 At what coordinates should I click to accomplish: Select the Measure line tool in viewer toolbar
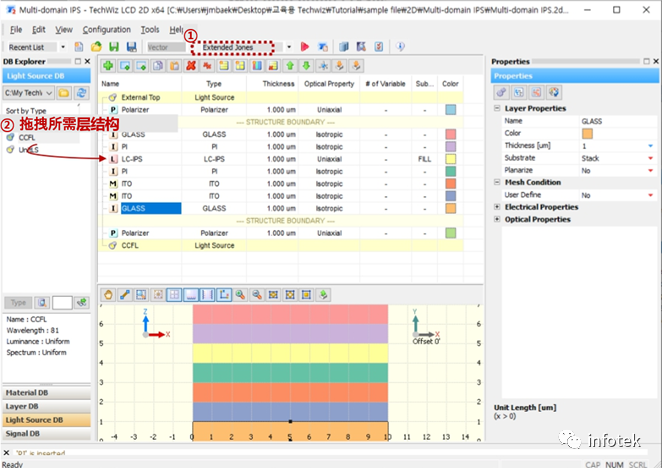(125, 295)
